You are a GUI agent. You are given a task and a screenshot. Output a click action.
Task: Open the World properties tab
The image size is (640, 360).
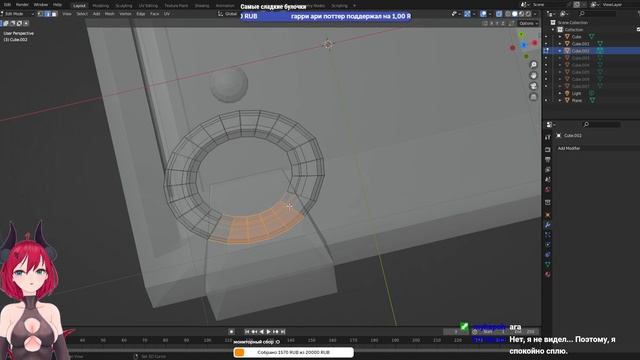548,189
